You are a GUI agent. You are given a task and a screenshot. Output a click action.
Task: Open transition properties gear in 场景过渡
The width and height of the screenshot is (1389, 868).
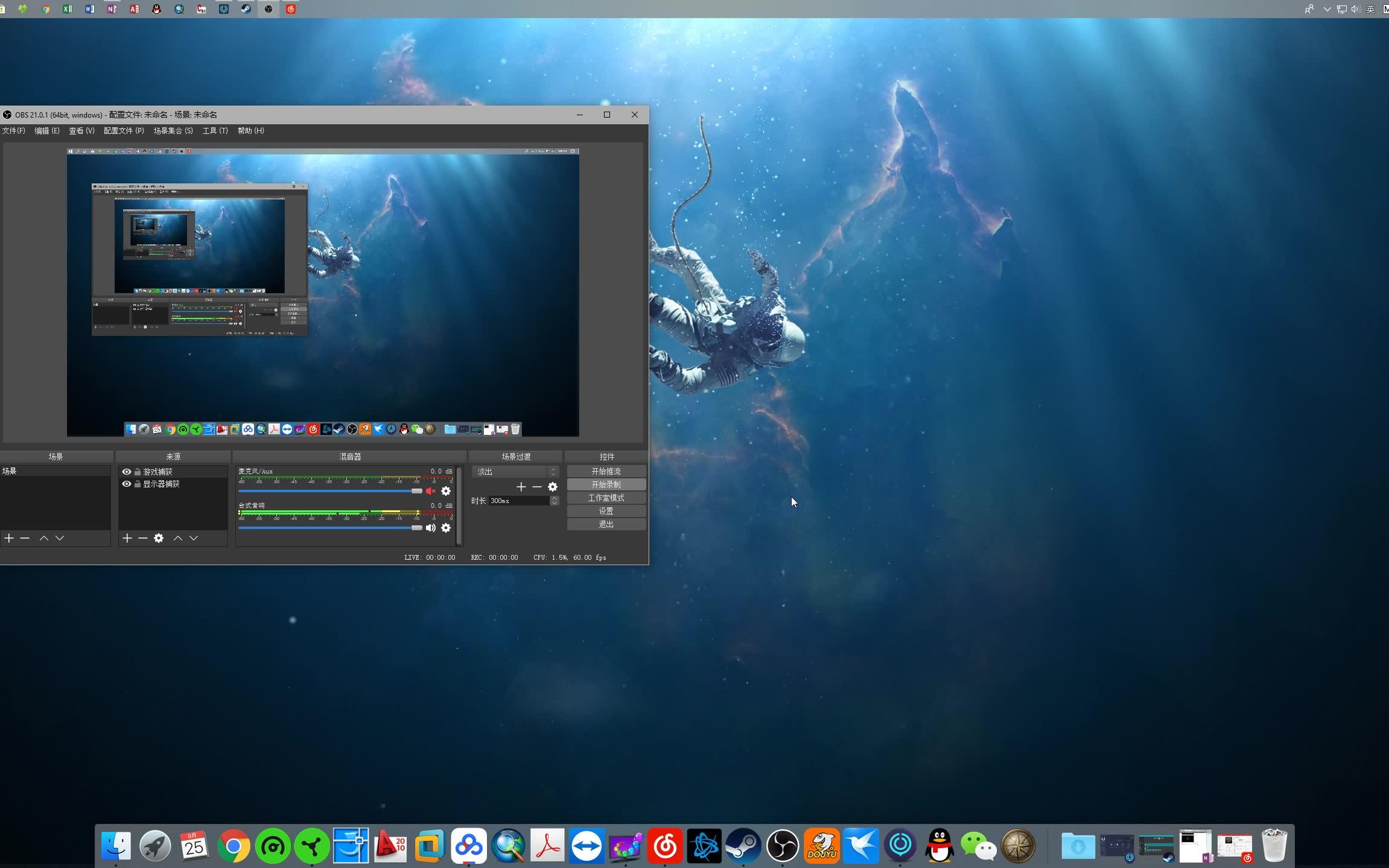tap(553, 487)
